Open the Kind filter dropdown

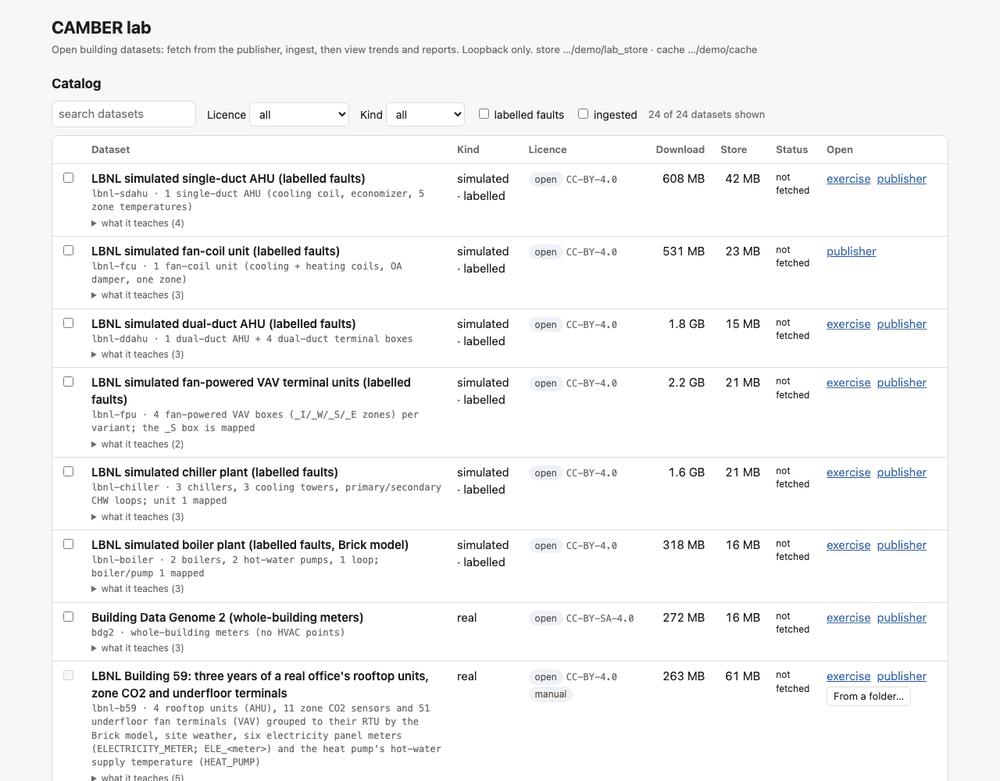[425, 115]
